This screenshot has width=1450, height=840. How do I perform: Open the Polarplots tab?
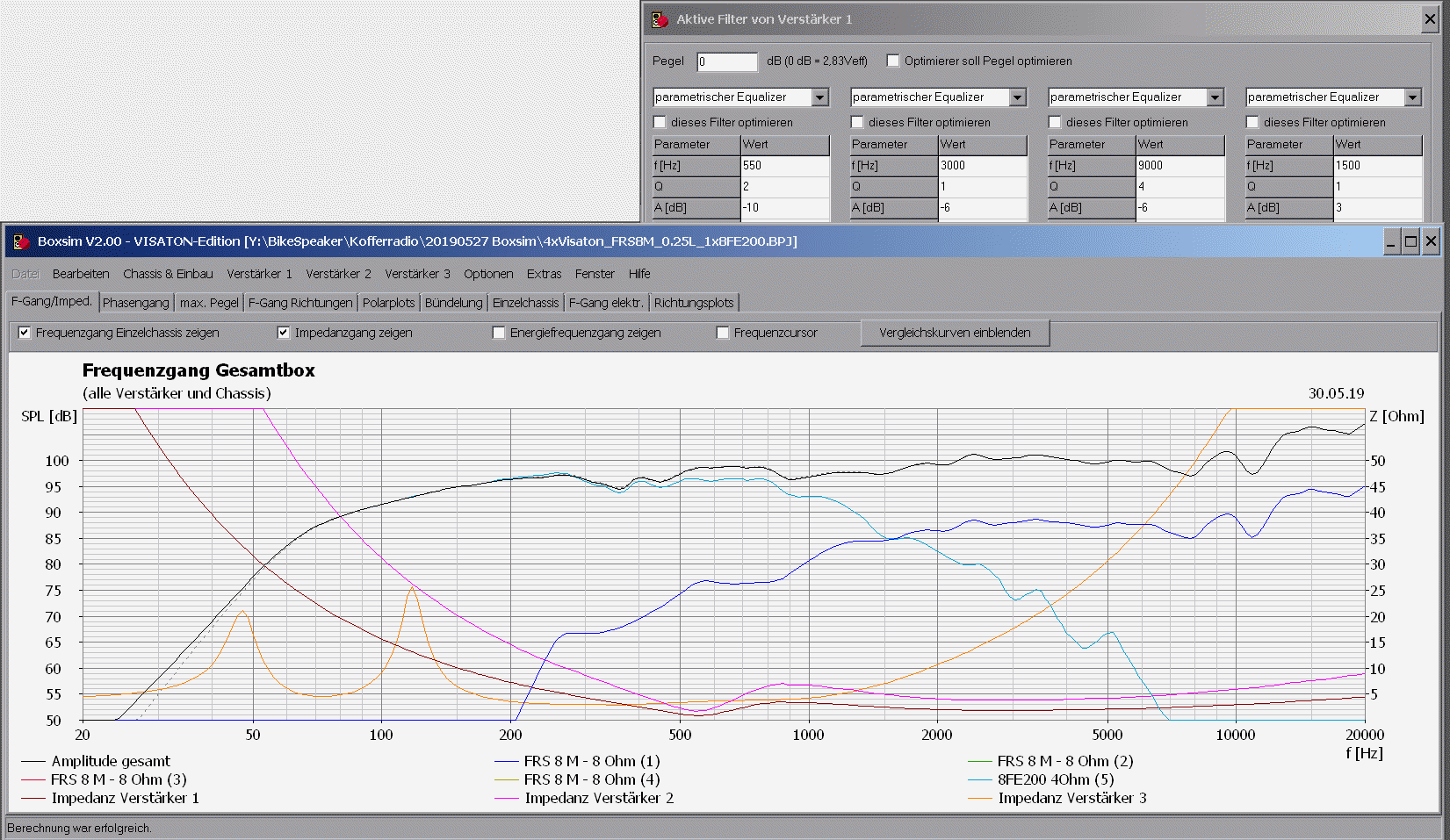click(x=388, y=303)
